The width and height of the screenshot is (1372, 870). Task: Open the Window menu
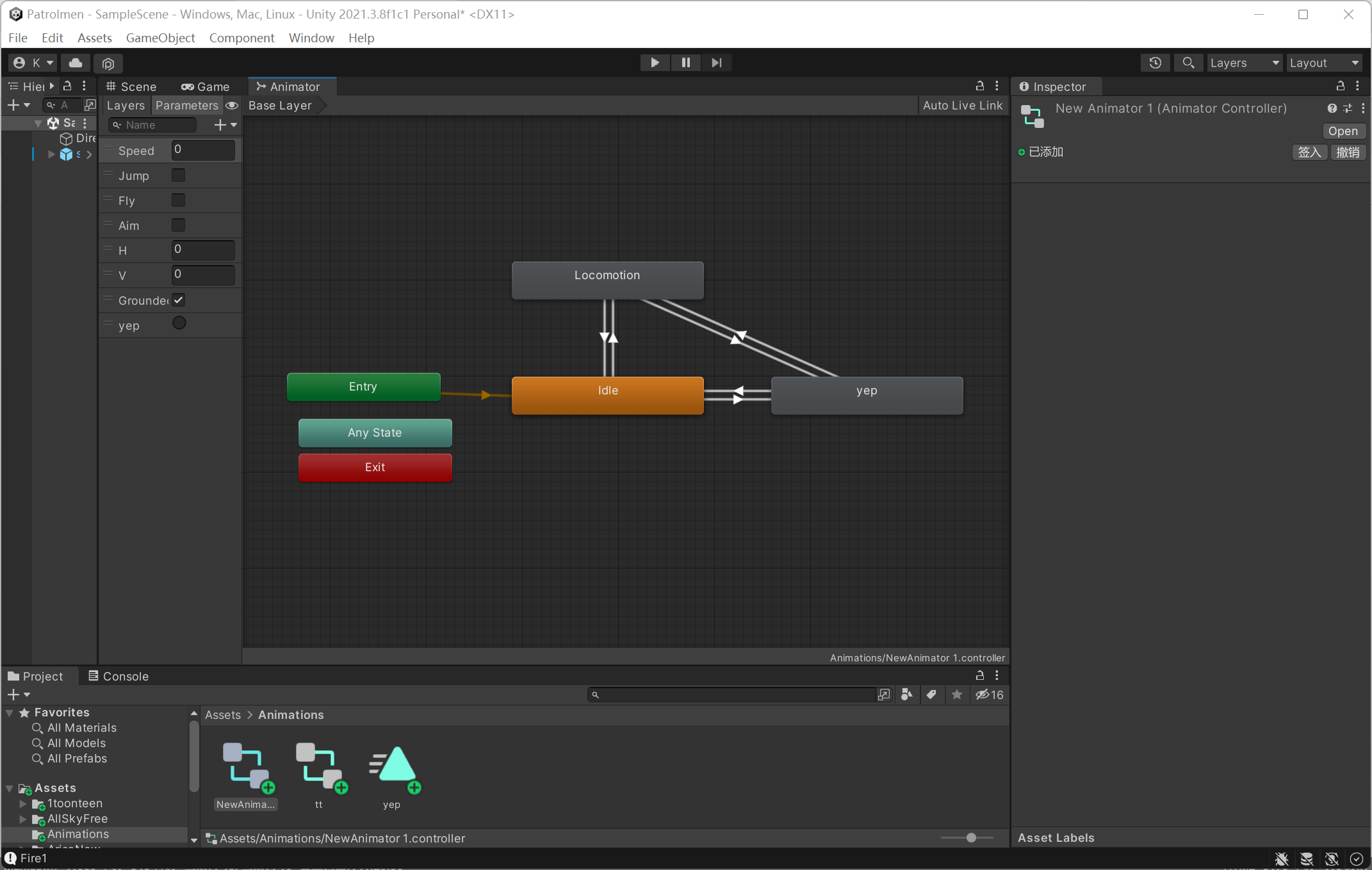pos(311,38)
